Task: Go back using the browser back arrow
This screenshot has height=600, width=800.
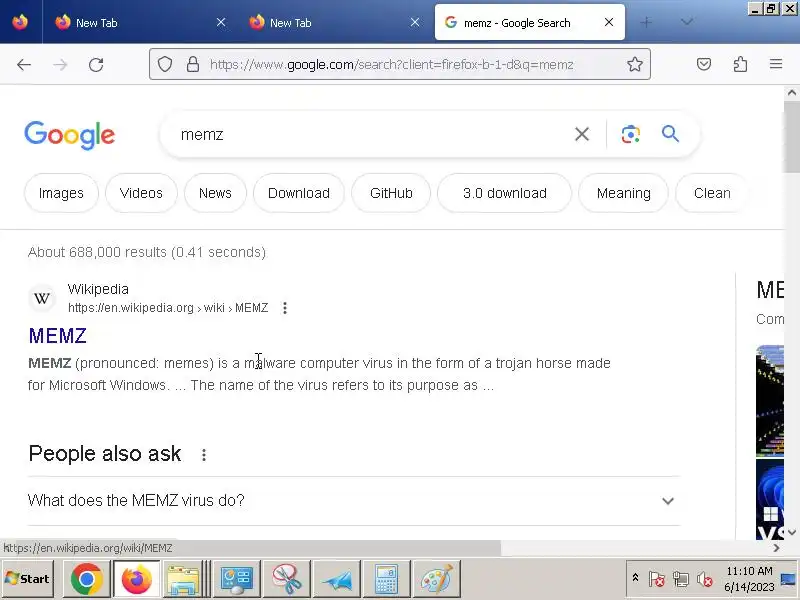Action: coord(24,64)
